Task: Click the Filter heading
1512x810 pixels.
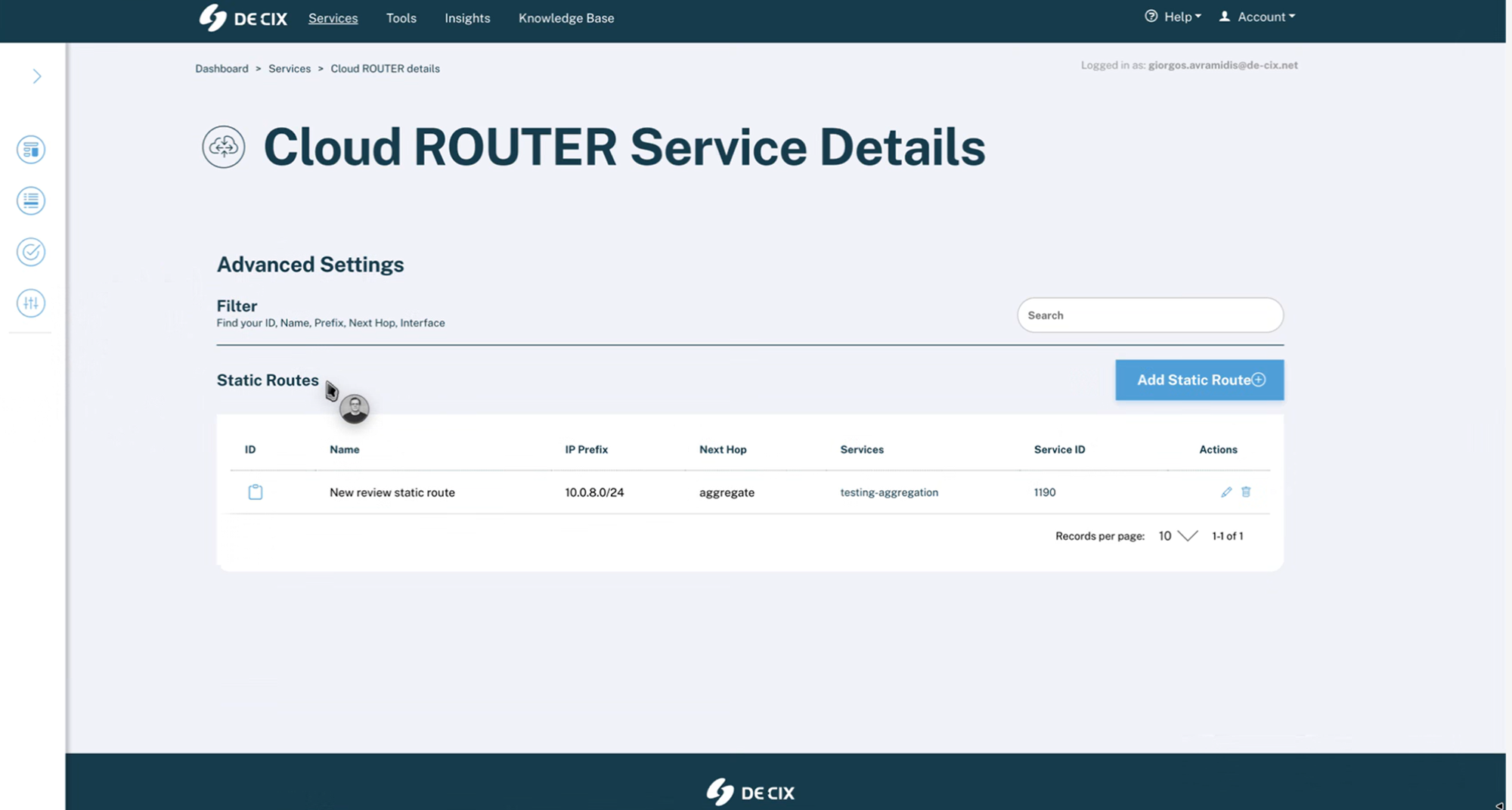Action: [237, 306]
